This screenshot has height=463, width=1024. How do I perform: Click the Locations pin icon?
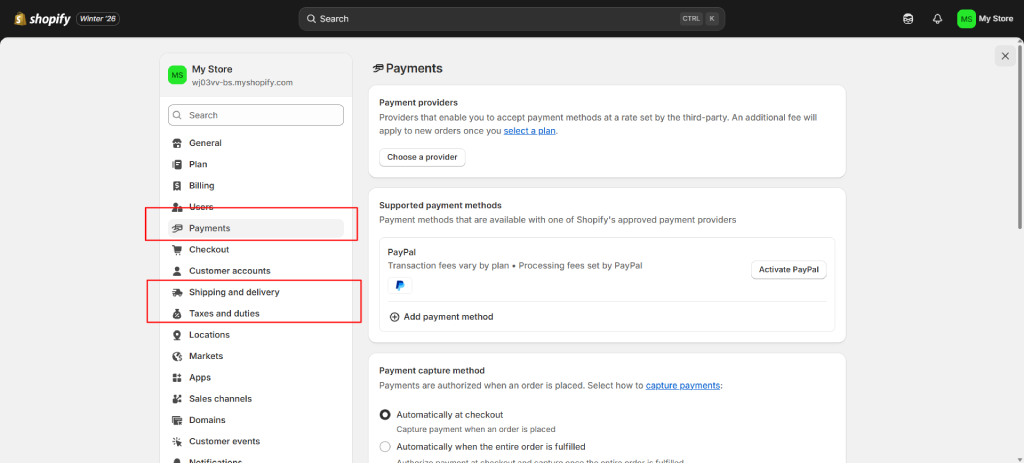coord(176,335)
